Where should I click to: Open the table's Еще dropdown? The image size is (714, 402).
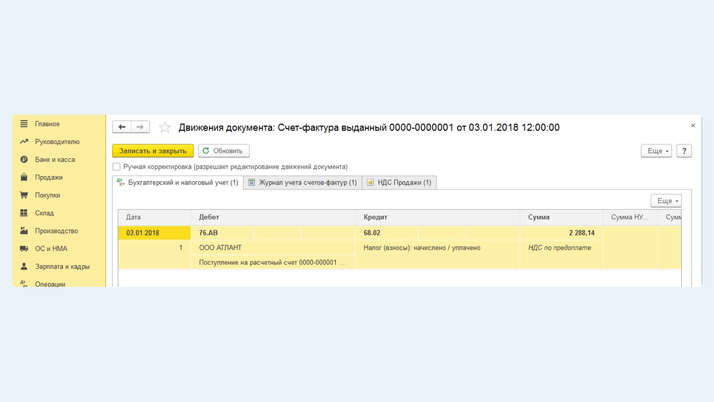pyautogui.click(x=666, y=201)
